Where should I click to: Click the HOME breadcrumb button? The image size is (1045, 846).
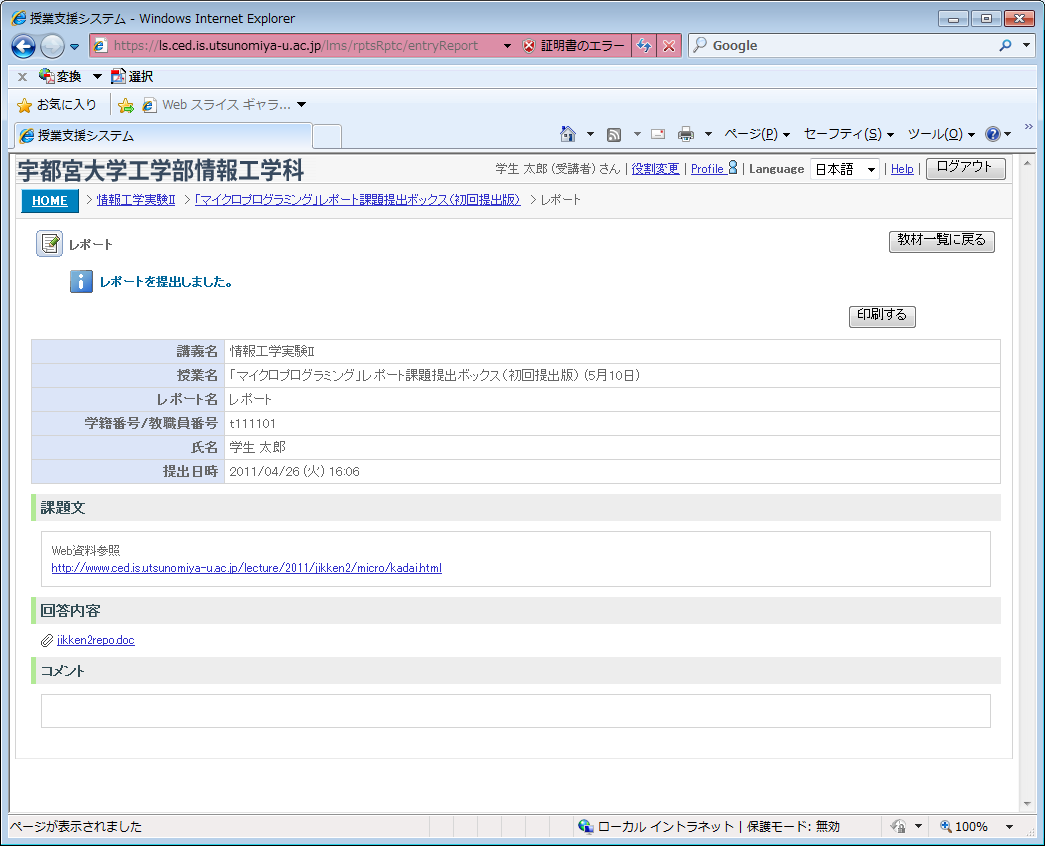(49, 200)
